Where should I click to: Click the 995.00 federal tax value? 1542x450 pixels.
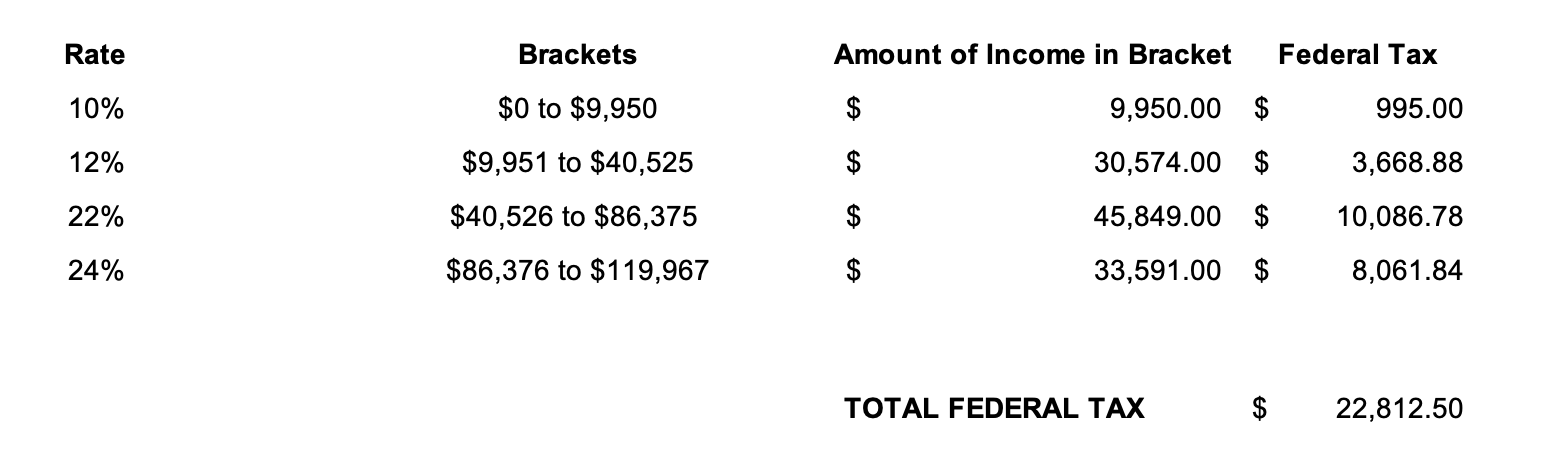(1419, 109)
